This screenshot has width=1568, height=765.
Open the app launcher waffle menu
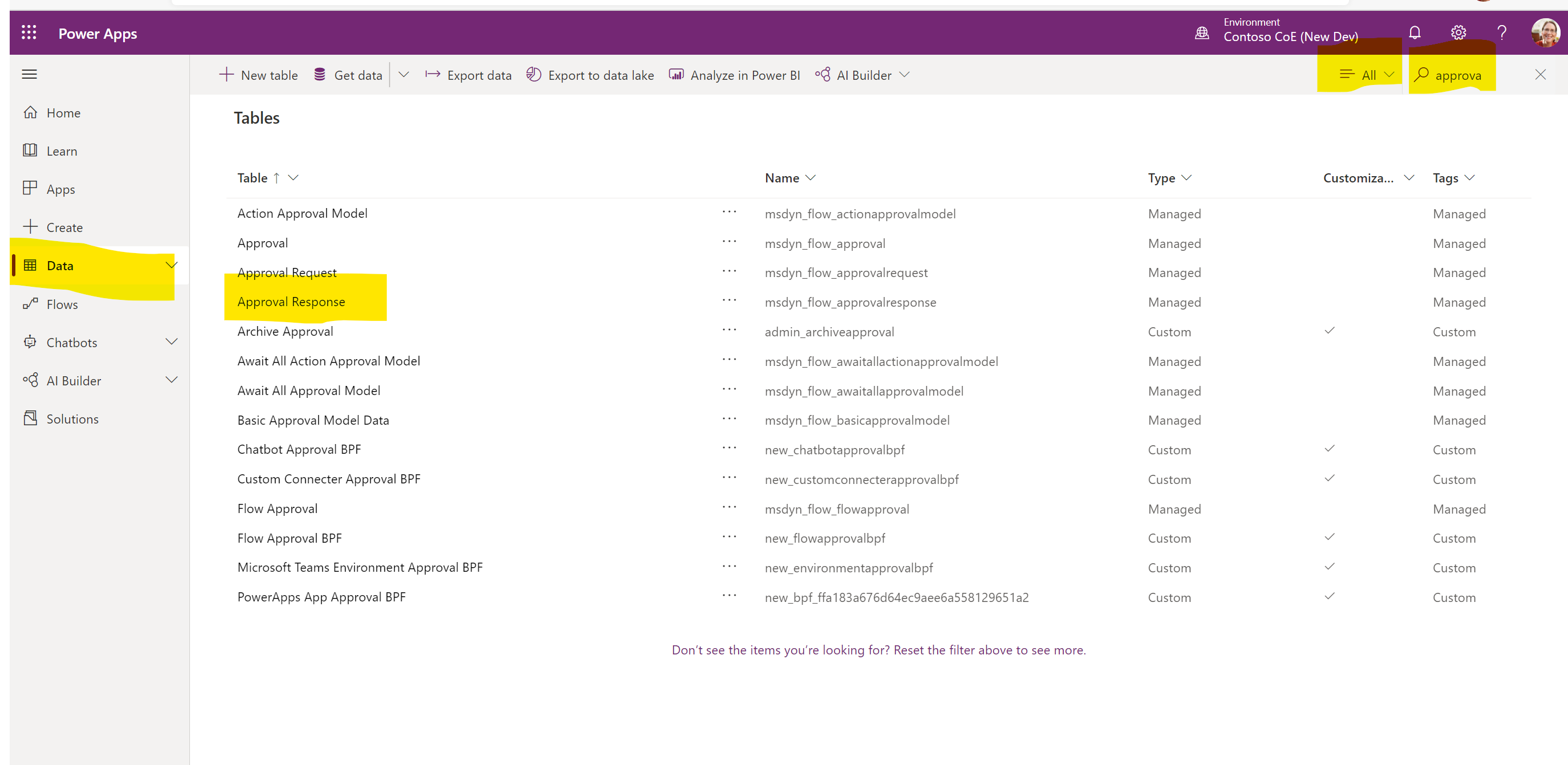coord(29,33)
